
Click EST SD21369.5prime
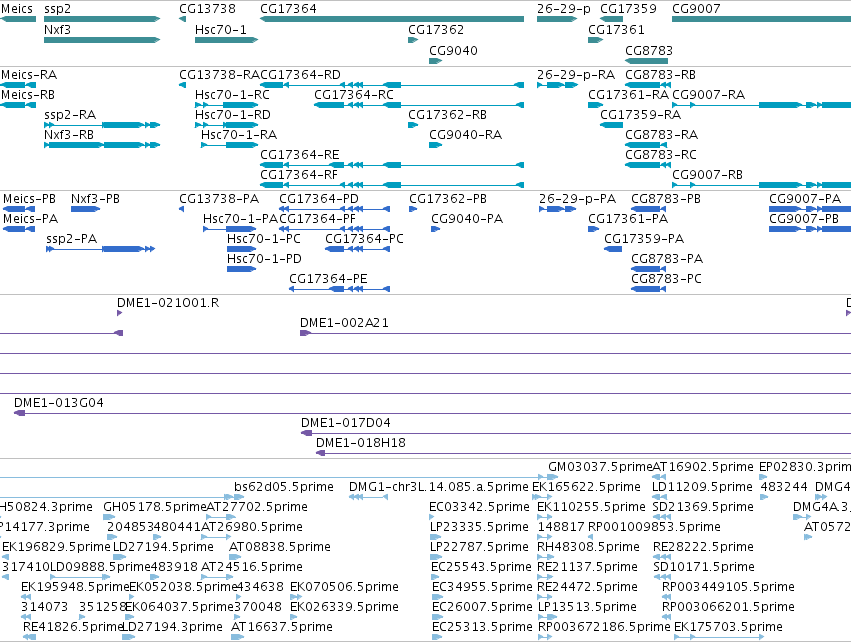pos(703,507)
